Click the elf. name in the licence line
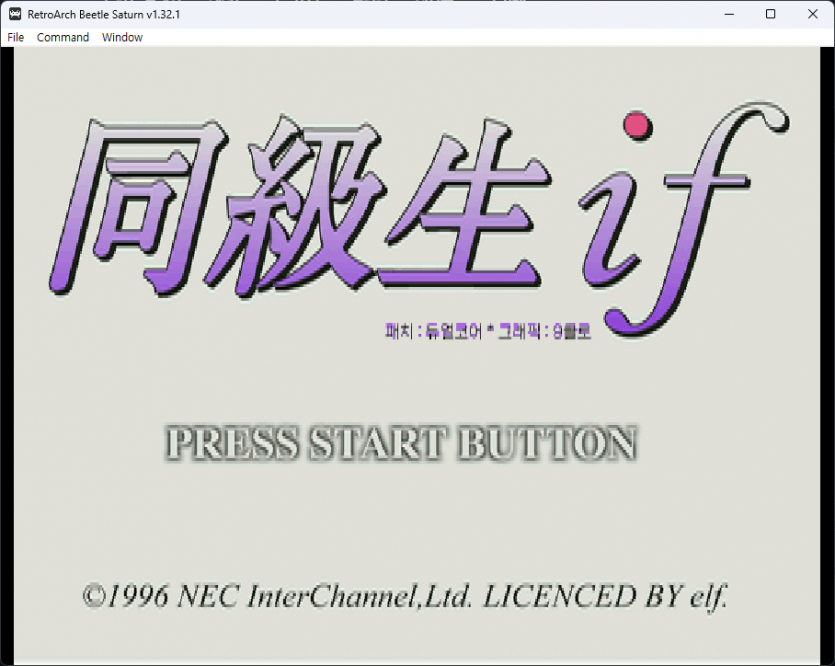This screenshot has width=835, height=666. tap(708, 596)
